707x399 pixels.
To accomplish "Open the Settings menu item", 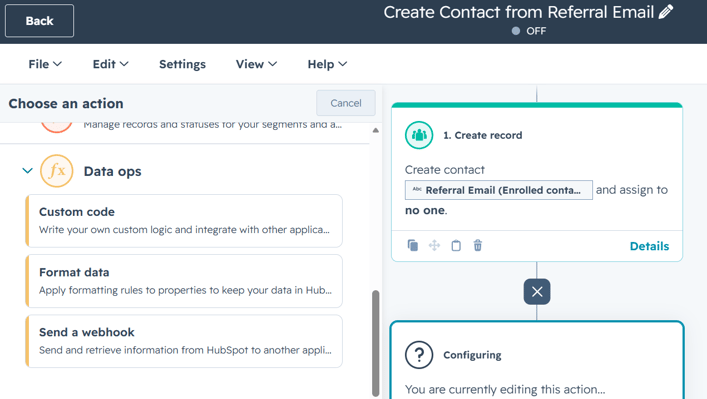I will click(182, 64).
